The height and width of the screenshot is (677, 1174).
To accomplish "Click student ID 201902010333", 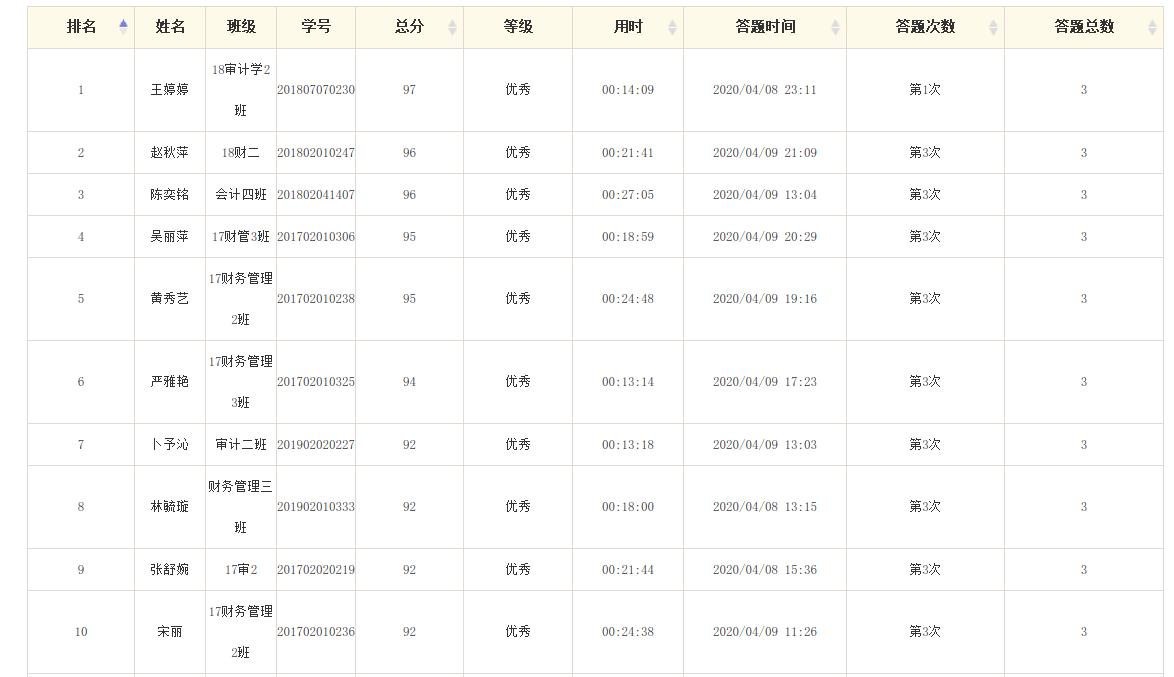I will 316,507.
